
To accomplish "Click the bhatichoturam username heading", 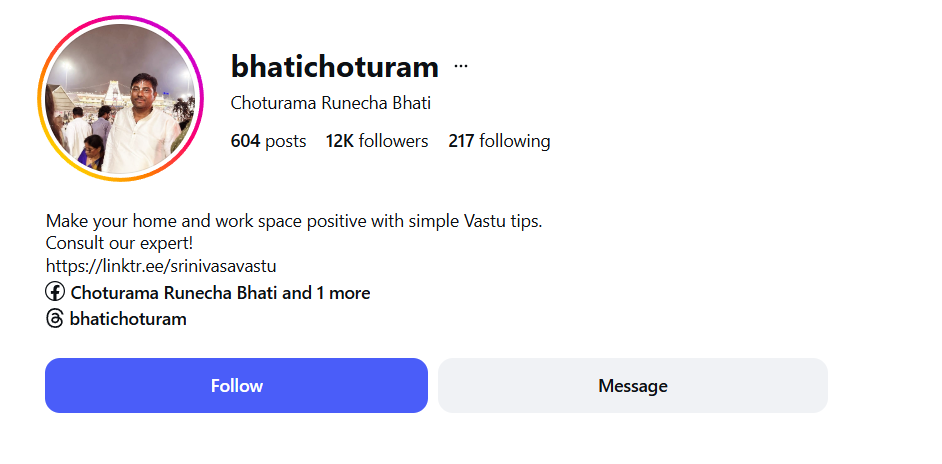I will (x=334, y=67).
